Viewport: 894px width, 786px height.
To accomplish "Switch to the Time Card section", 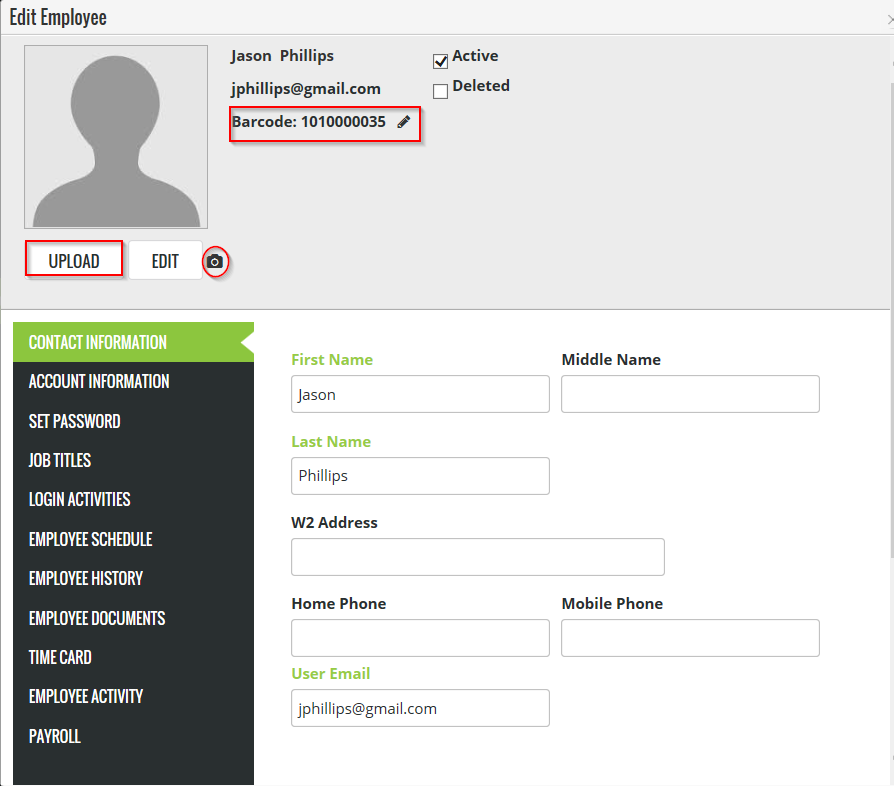I will point(60,657).
